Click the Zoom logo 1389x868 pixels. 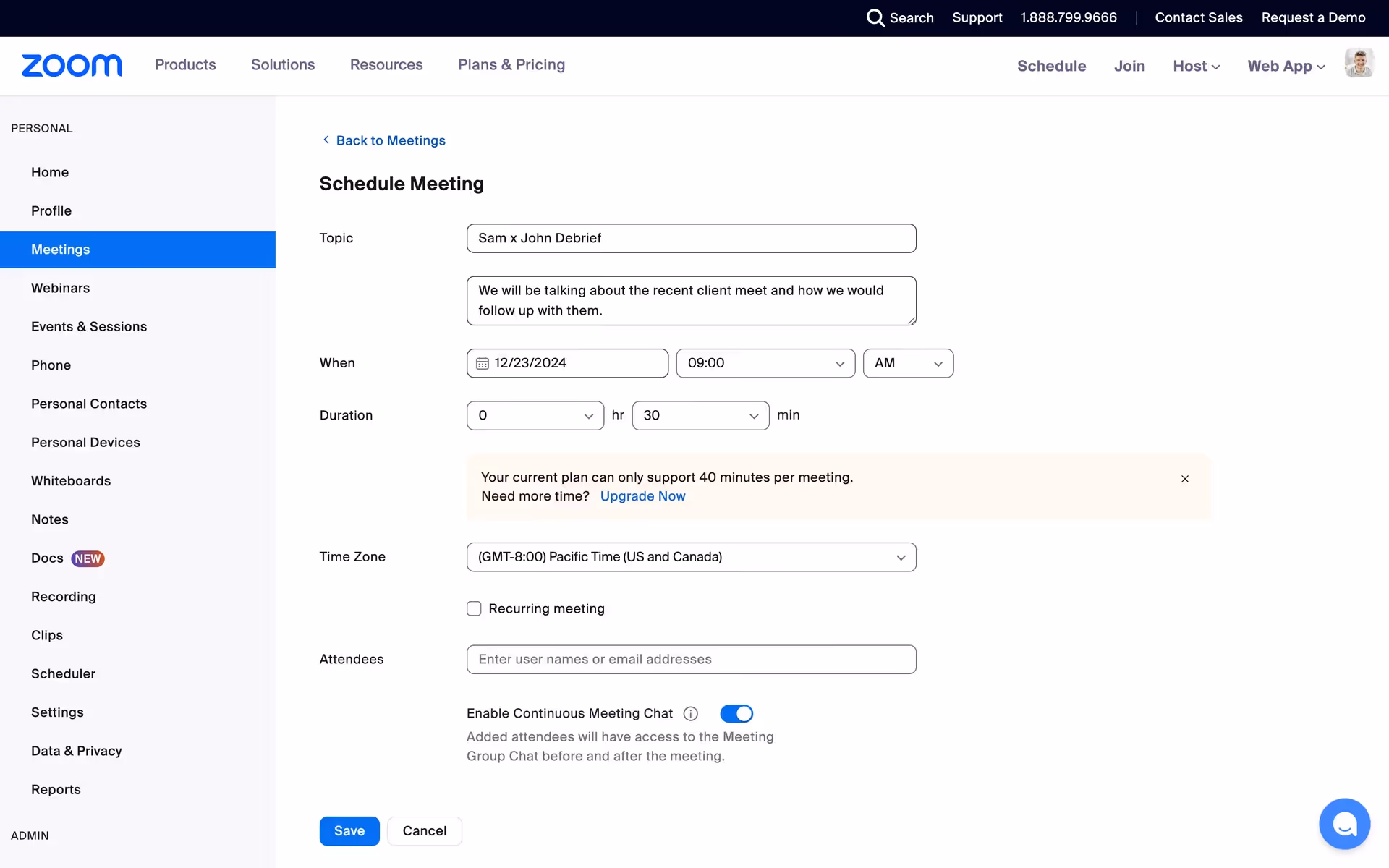72,65
